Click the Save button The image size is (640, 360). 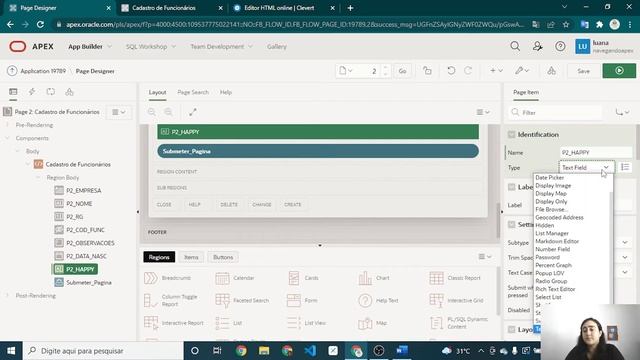583,71
